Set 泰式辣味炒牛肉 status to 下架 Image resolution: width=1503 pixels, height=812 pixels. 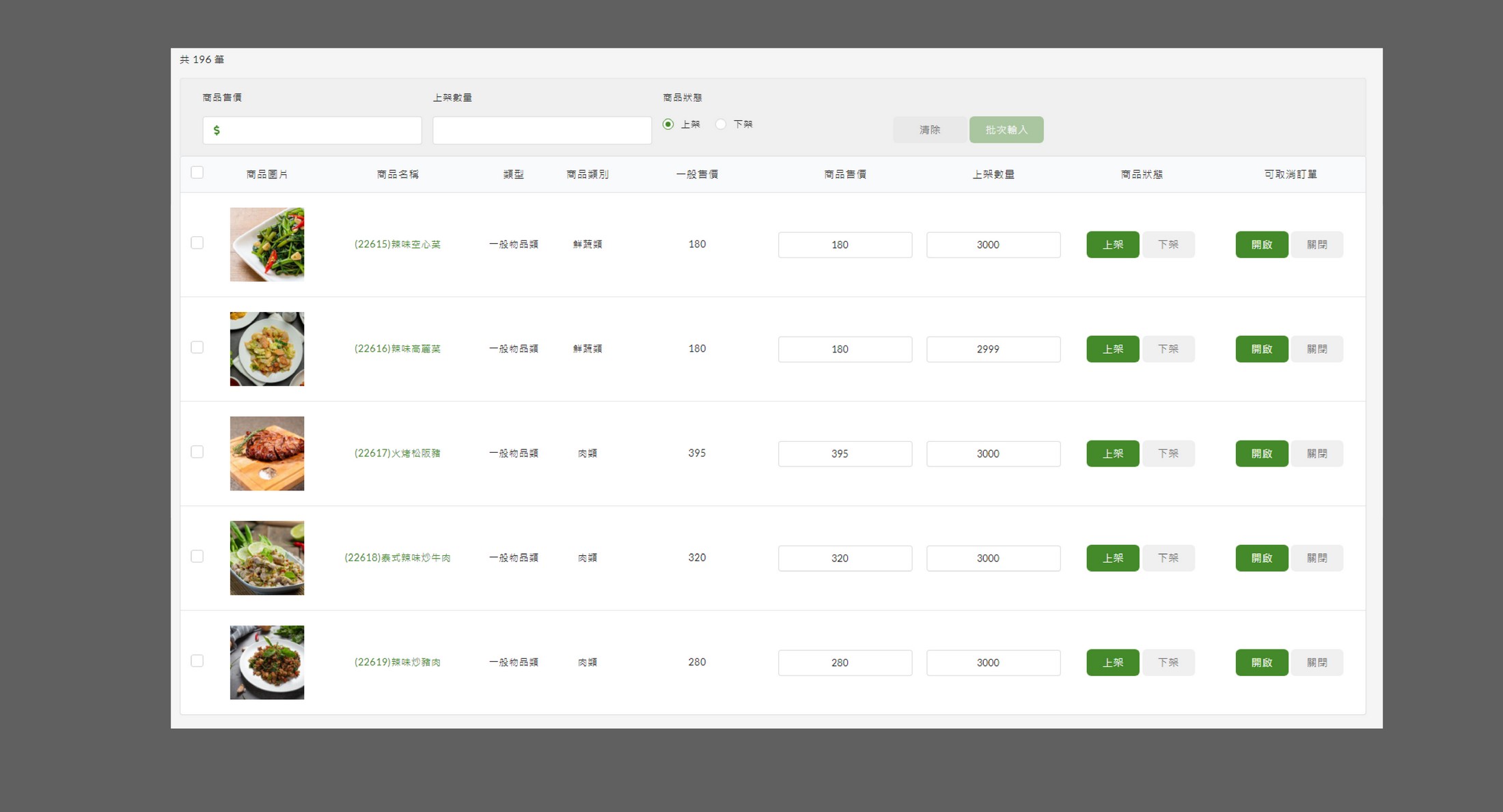[1168, 558]
